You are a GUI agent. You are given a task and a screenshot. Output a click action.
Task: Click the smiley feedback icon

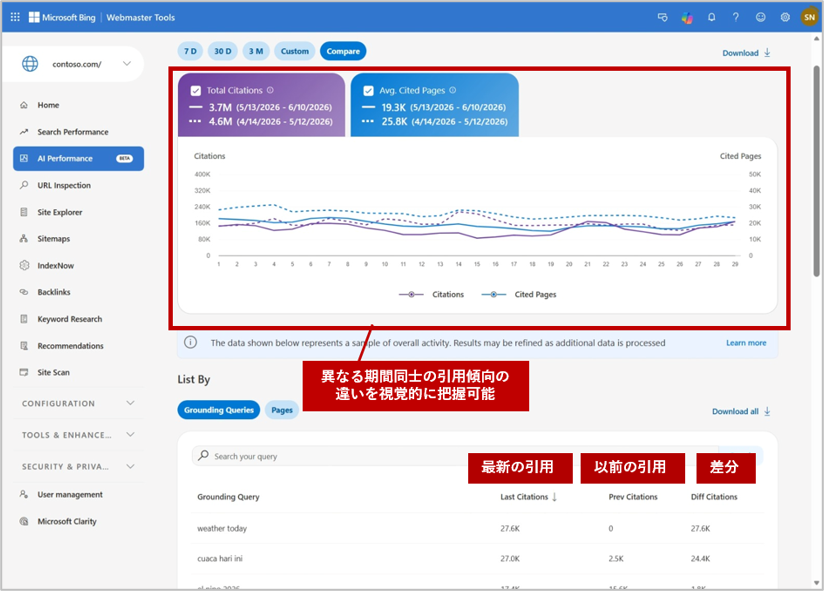click(x=760, y=17)
